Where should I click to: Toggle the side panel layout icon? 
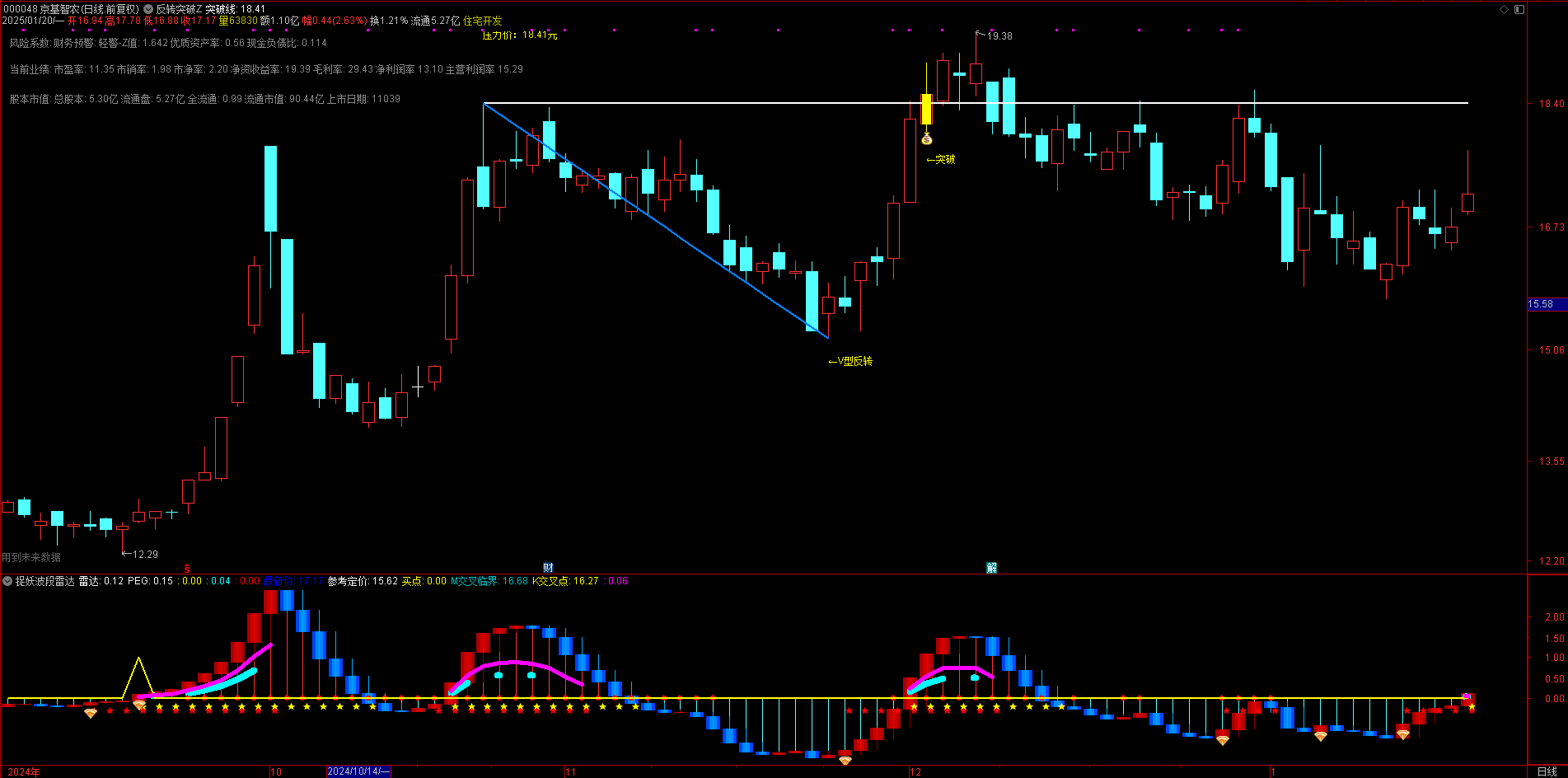[1520, 9]
